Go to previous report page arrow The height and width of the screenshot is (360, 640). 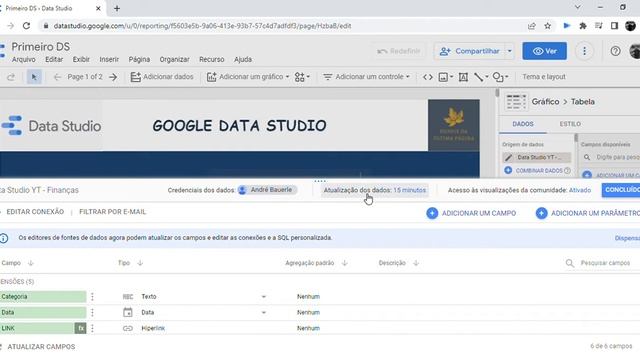pos(57,77)
